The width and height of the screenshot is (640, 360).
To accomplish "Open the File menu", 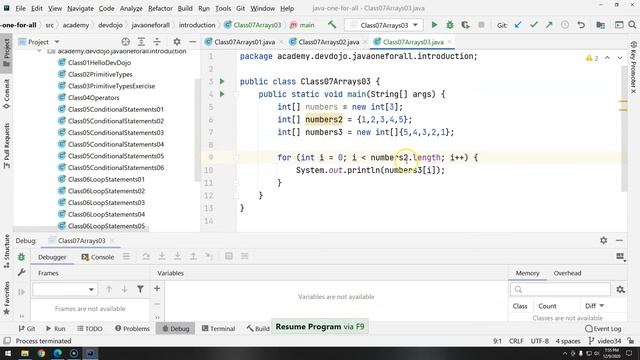I will tap(20, 8).
